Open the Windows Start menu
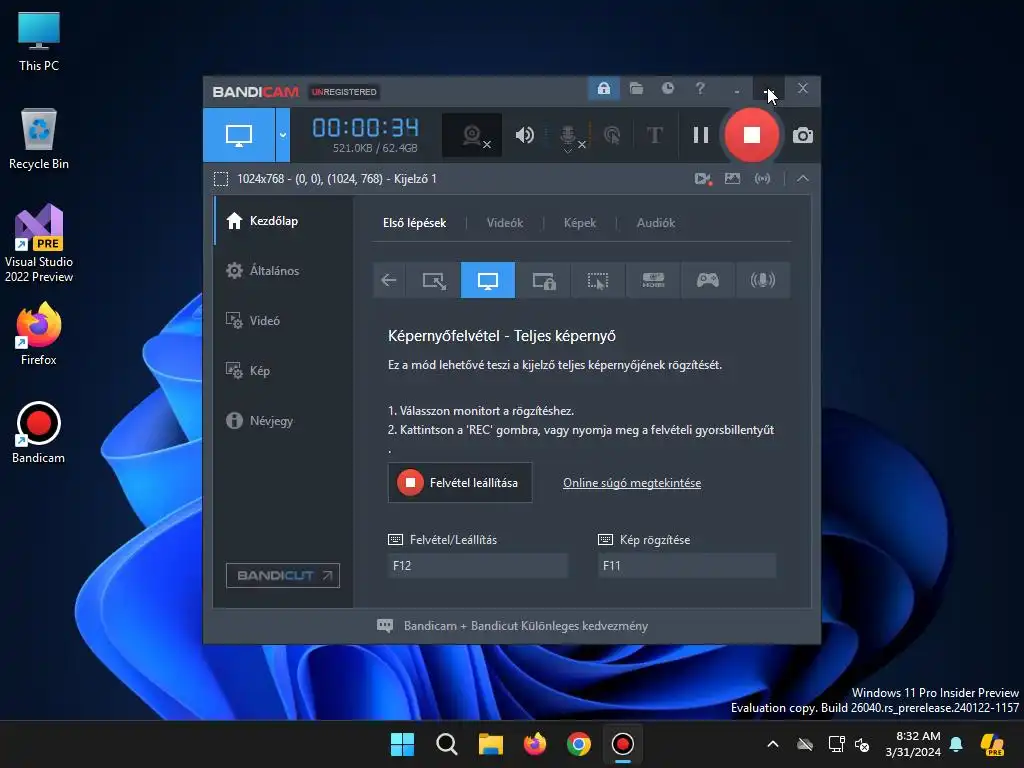Screen dimensions: 1024x768 [x=402, y=744]
